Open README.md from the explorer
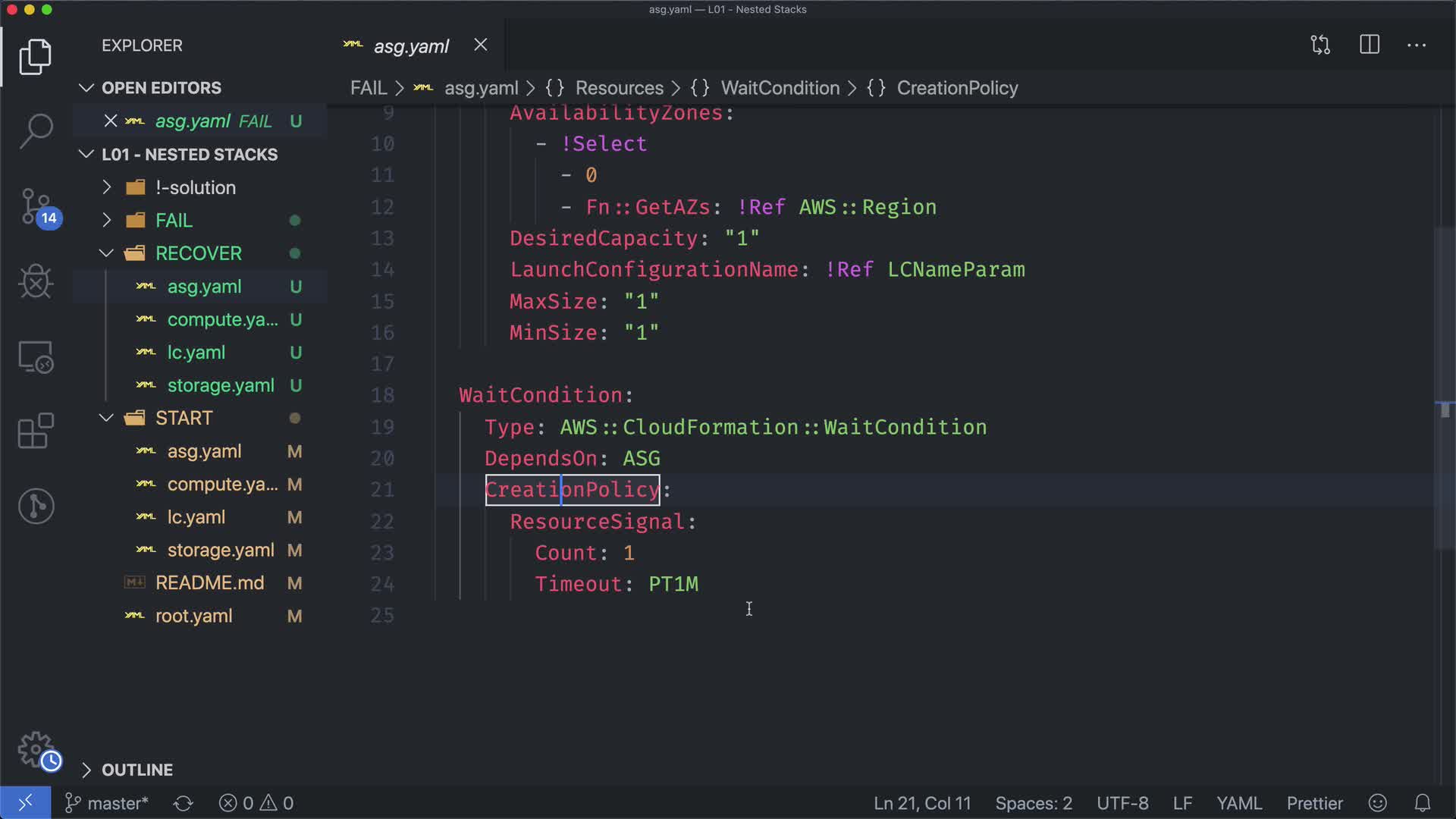This screenshot has width=1456, height=819. point(209,582)
